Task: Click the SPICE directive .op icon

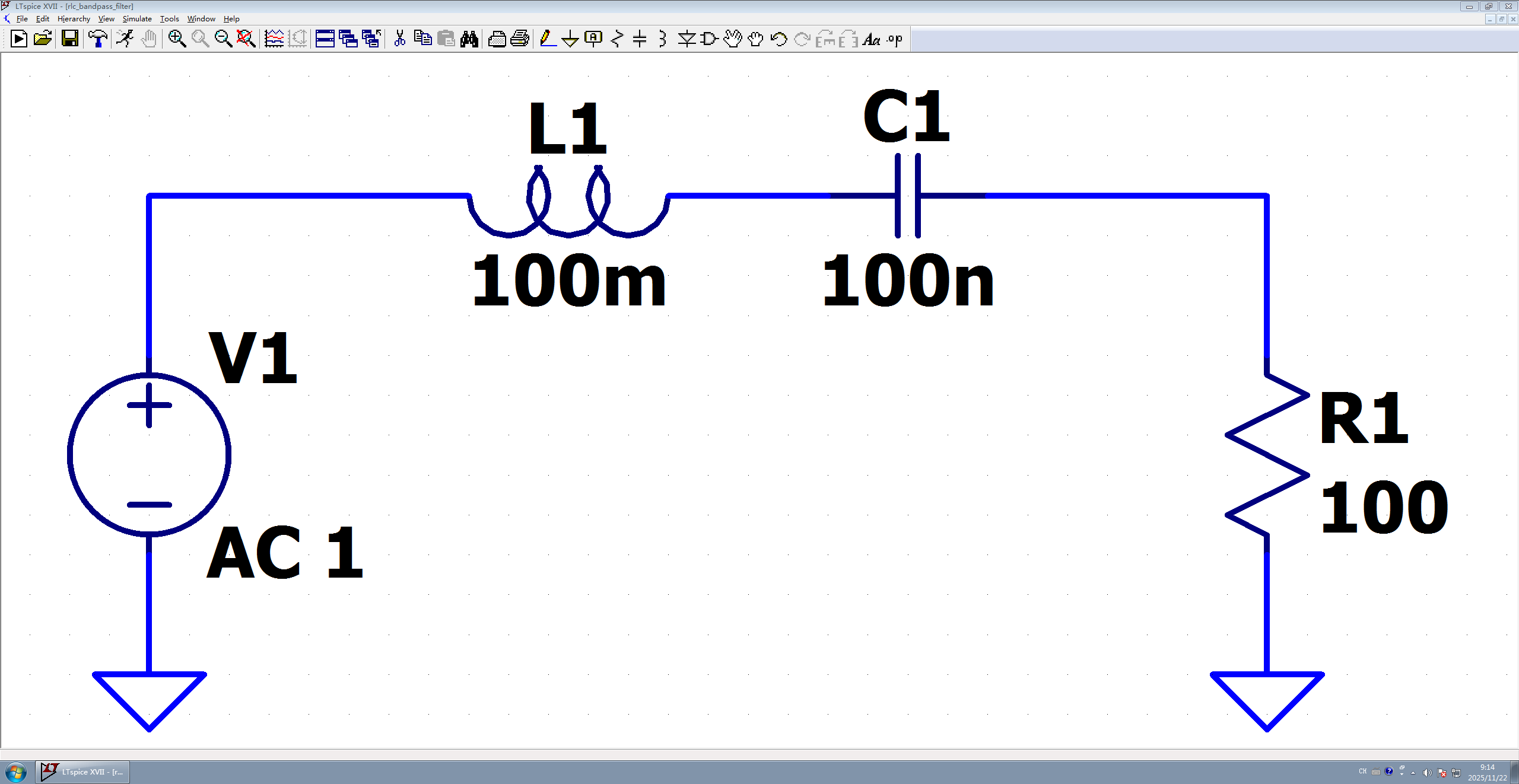Action: [895, 39]
